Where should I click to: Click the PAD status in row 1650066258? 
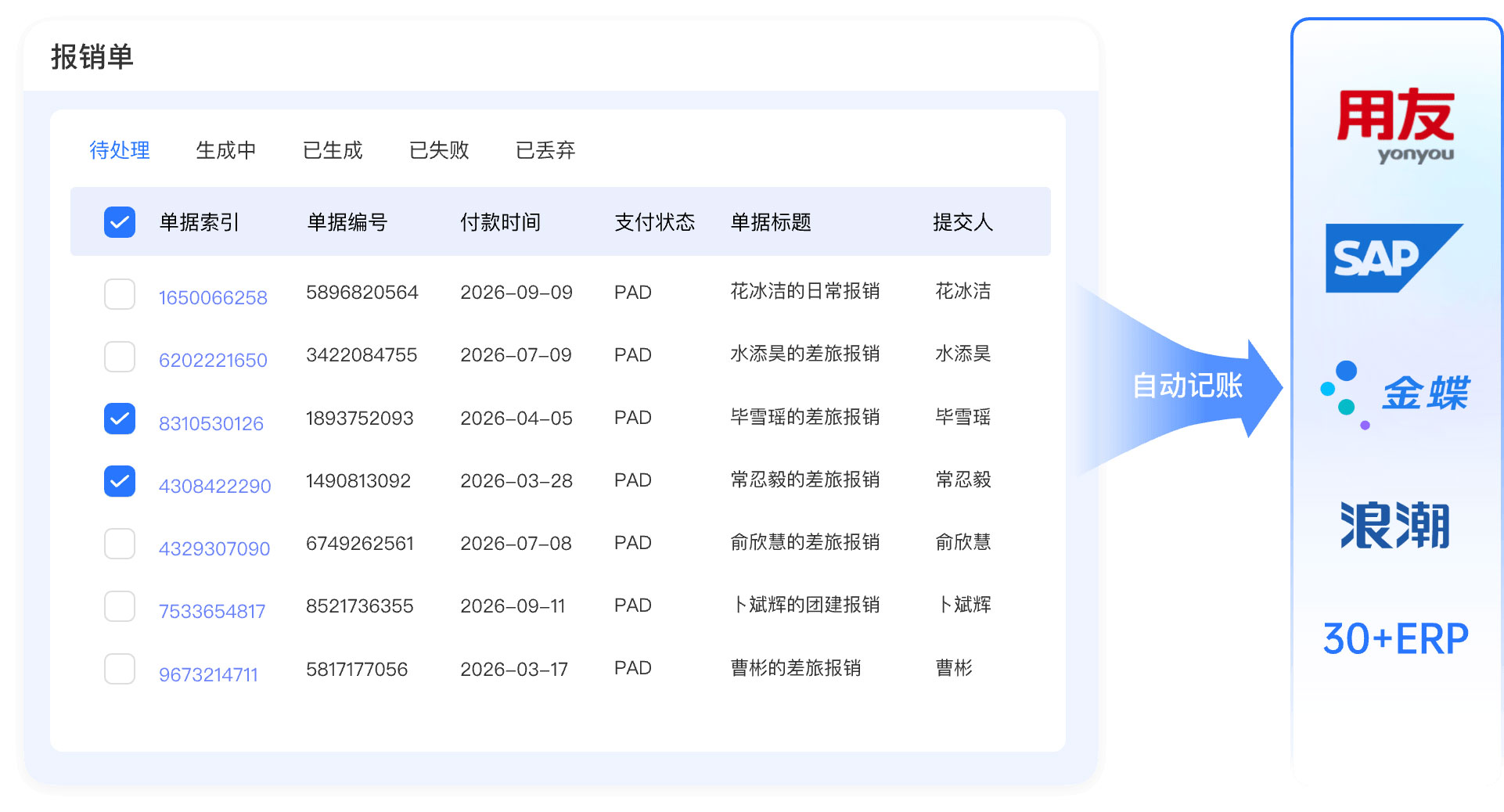tap(633, 293)
